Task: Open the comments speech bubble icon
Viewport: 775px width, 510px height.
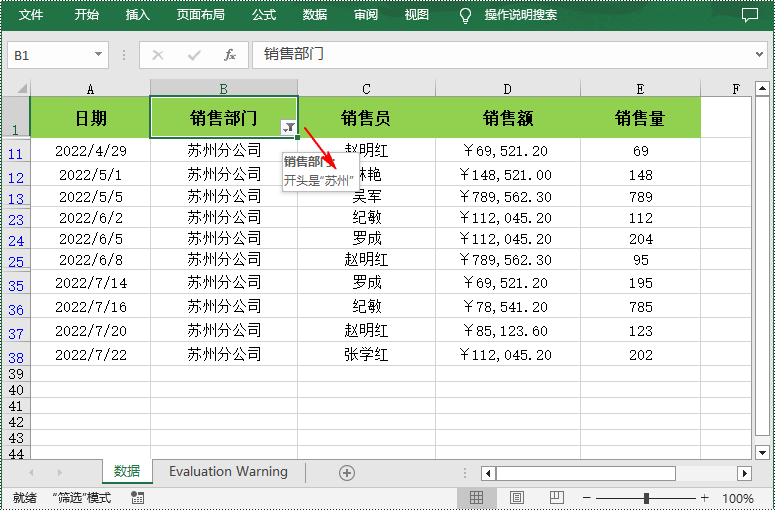Action: [749, 15]
